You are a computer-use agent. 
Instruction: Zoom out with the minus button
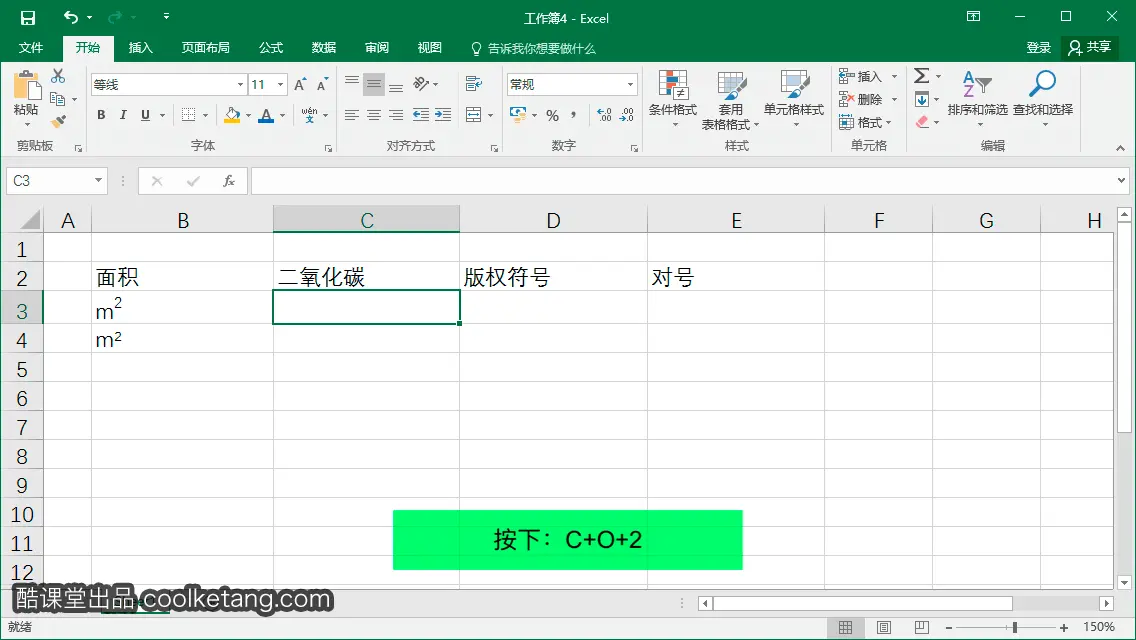click(949, 628)
